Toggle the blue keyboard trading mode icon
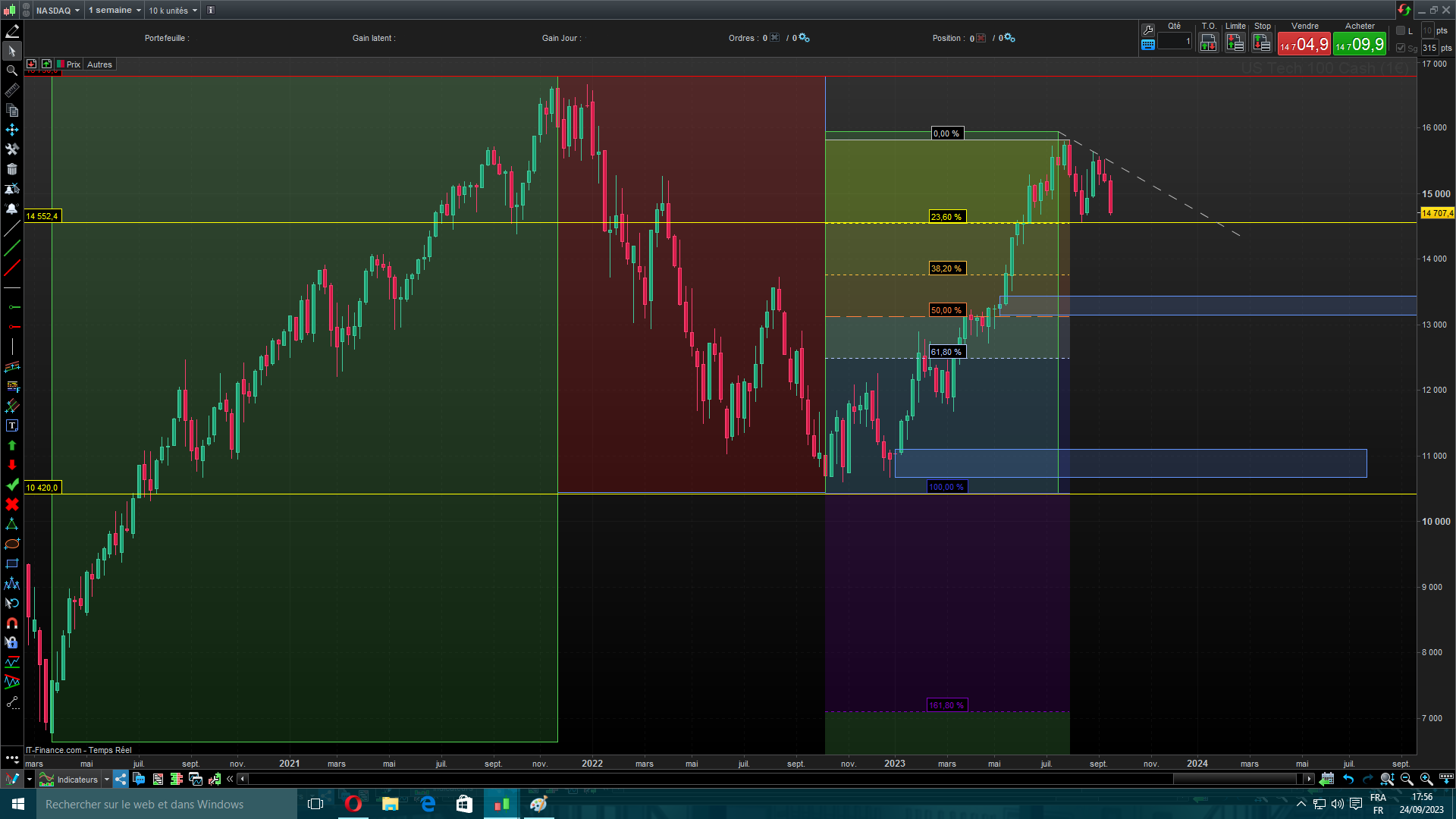 1148,45
